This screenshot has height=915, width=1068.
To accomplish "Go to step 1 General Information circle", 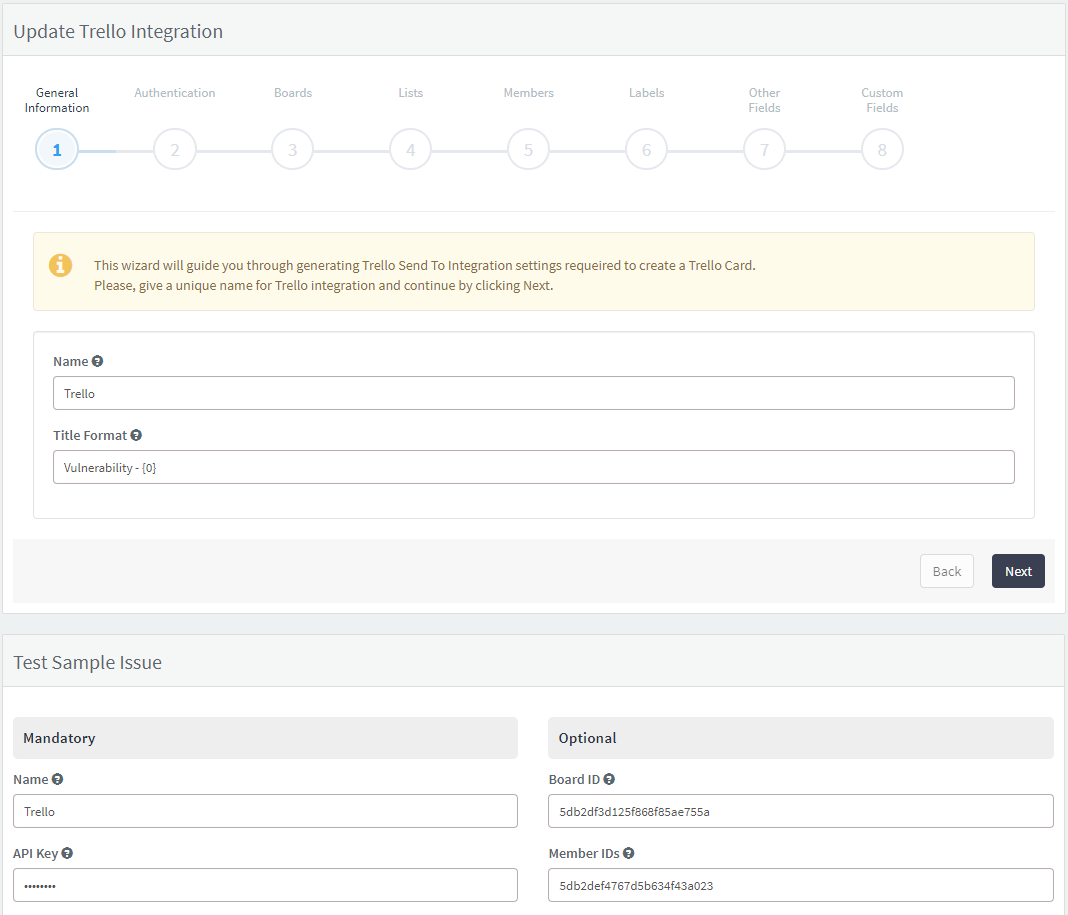I will [57, 149].
